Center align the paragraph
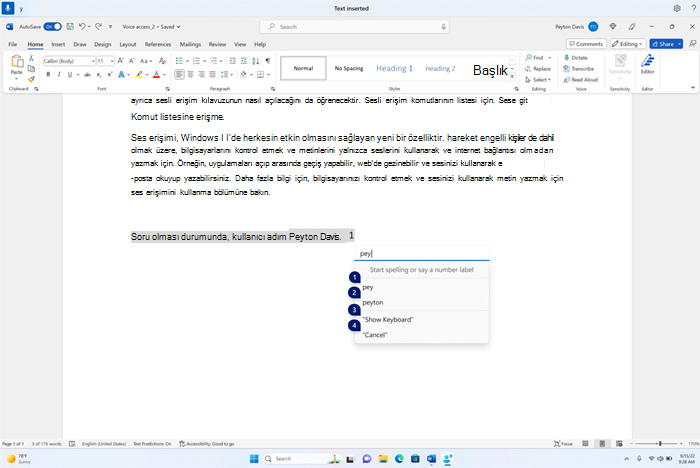Viewport: 700px width, 468px height. click(190, 75)
